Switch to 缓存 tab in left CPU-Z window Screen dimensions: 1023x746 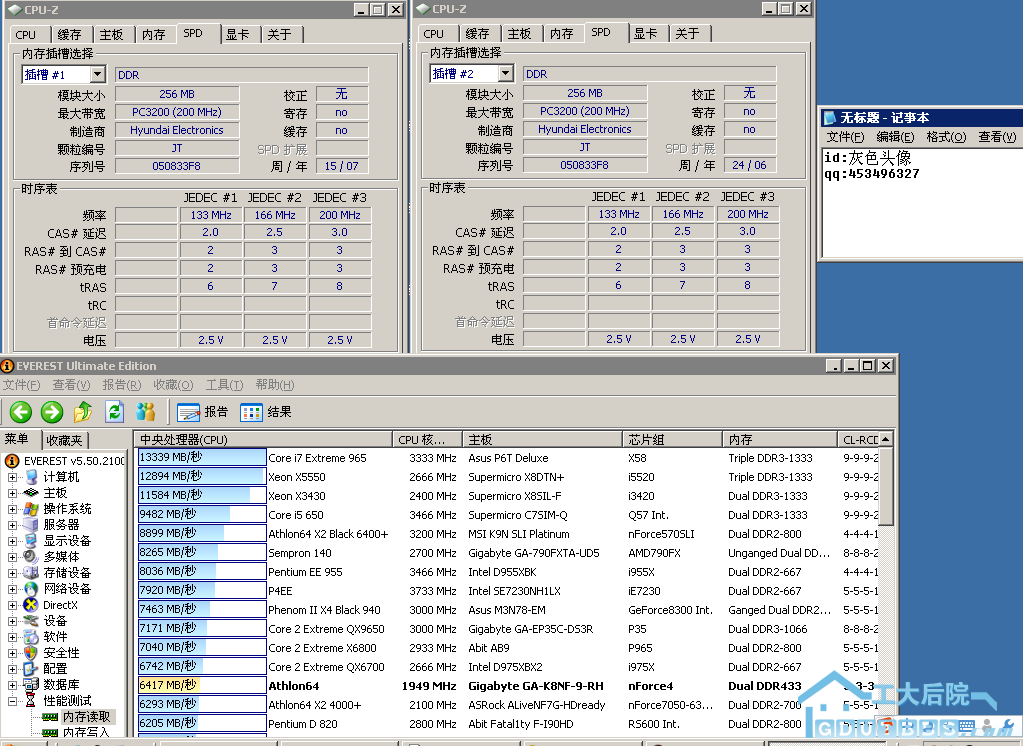(x=69, y=35)
